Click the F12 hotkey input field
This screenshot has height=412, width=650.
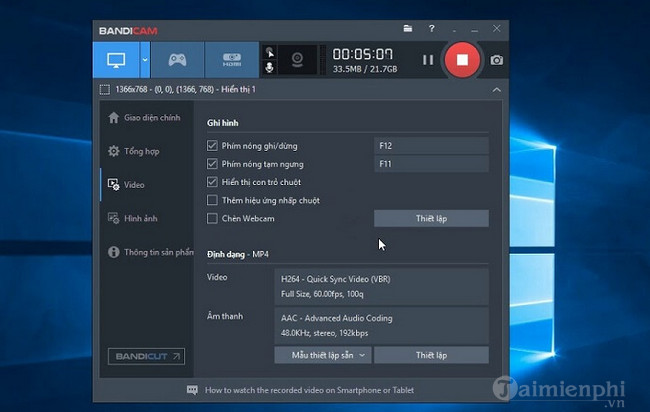(431, 145)
